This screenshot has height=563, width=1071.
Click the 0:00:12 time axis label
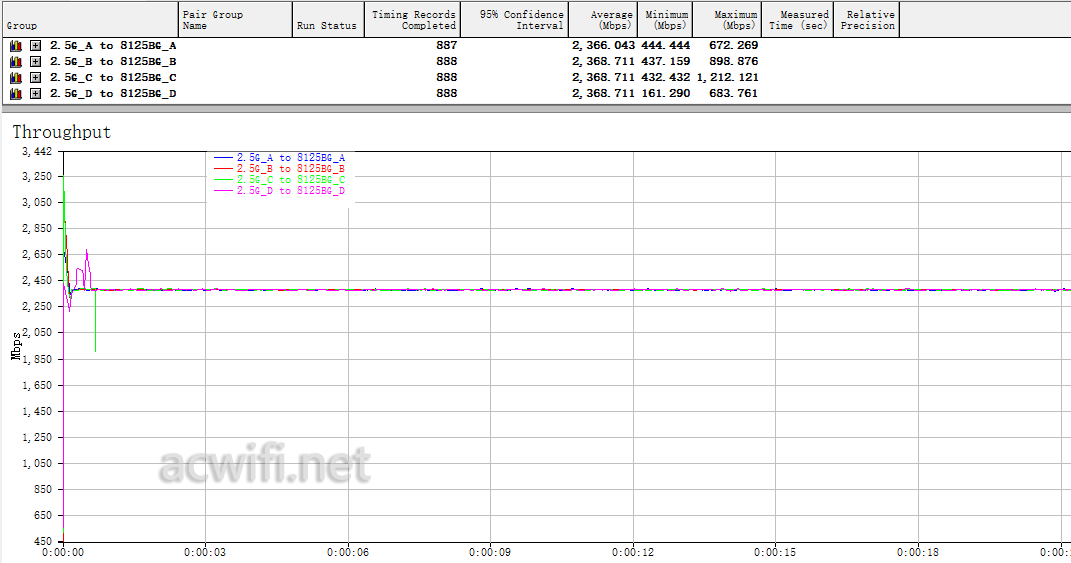(632, 552)
